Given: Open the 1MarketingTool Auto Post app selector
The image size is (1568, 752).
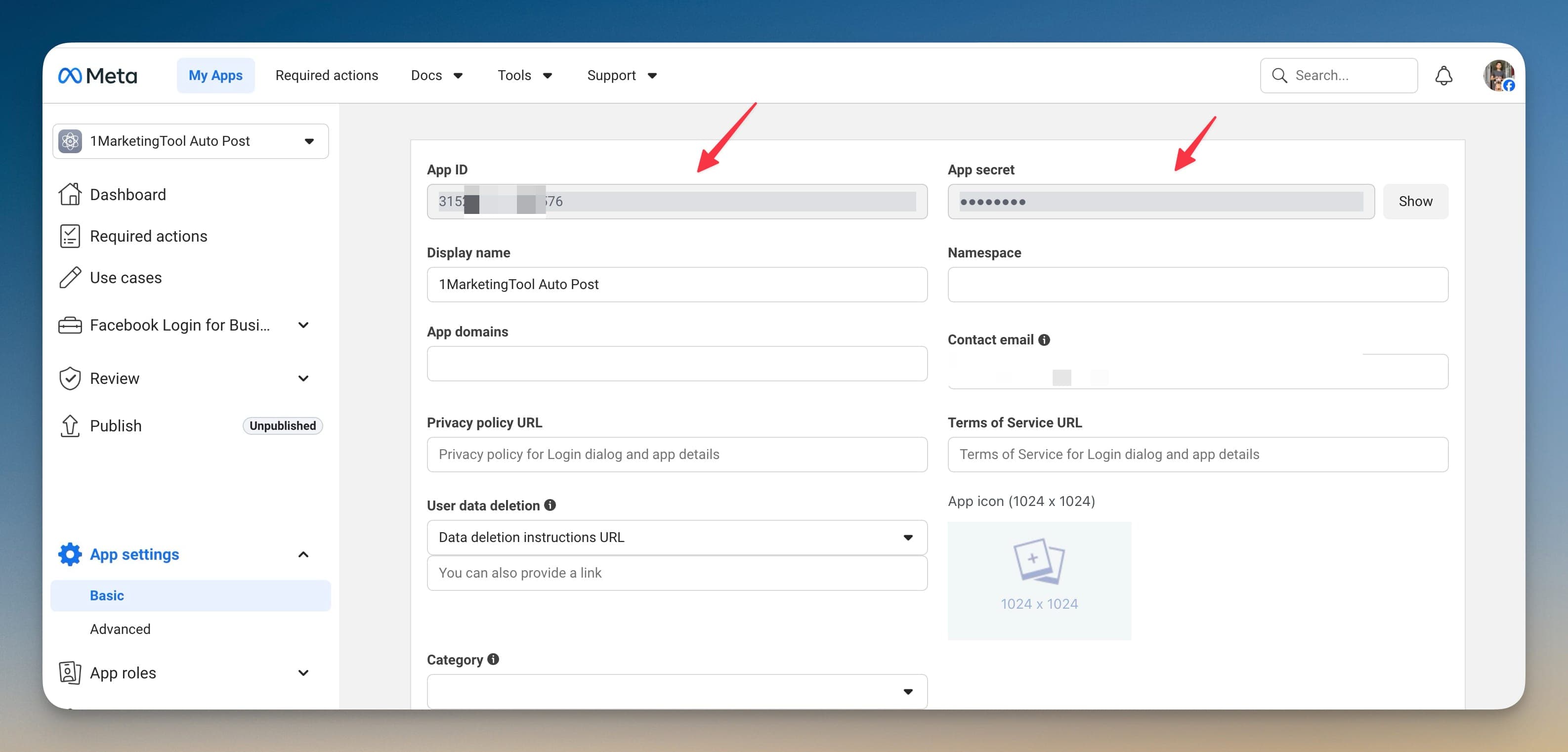Looking at the screenshot, I should click(x=191, y=141).
